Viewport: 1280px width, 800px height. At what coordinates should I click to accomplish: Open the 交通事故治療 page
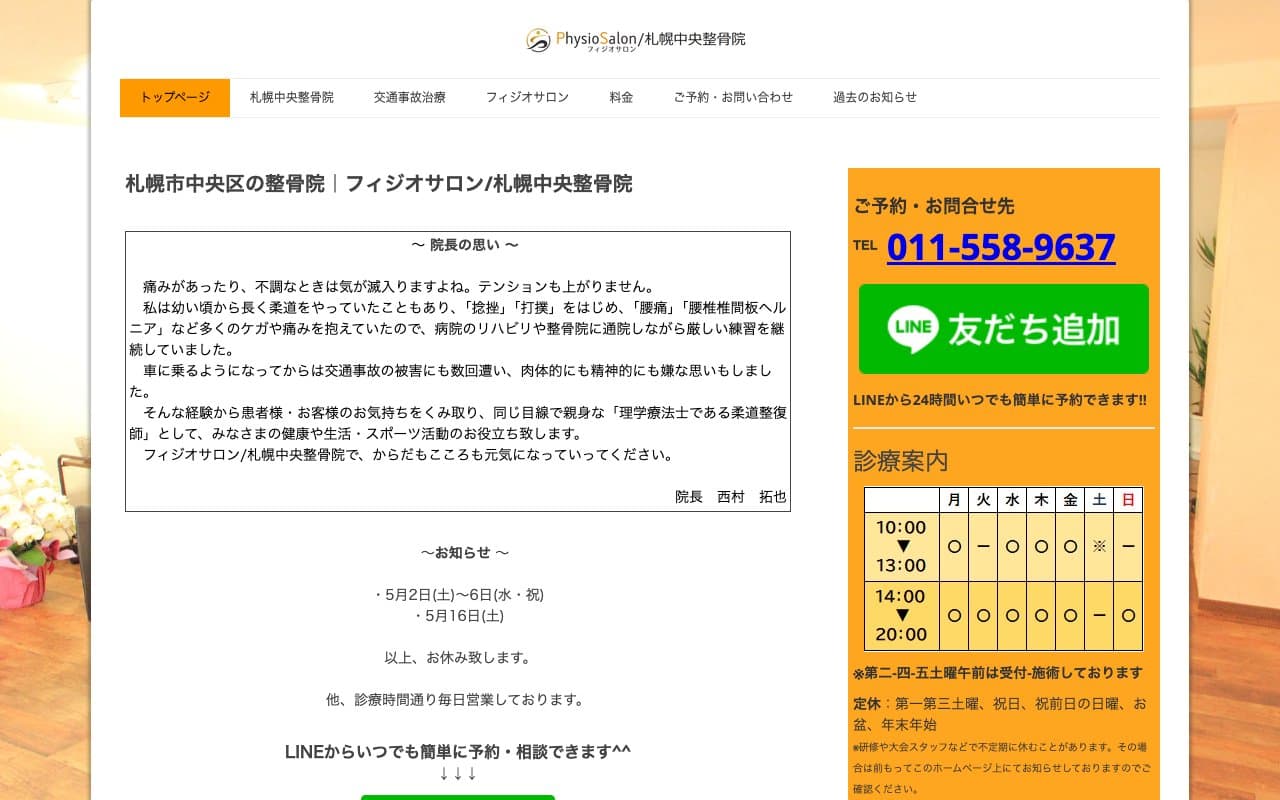point(411,97)
